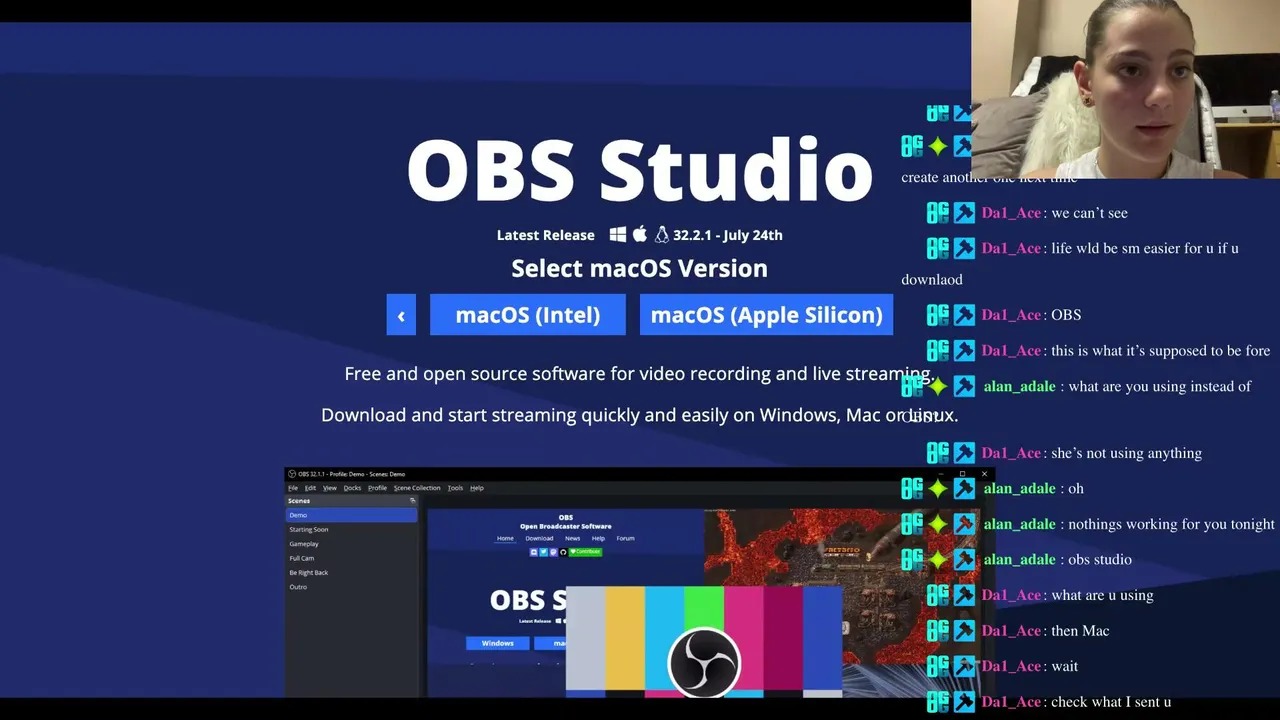This screenshot has height=720, width=1280.
Task: Click the green sparkle badge beside "alan_adale: oh"
Action: tap(938, 489)
